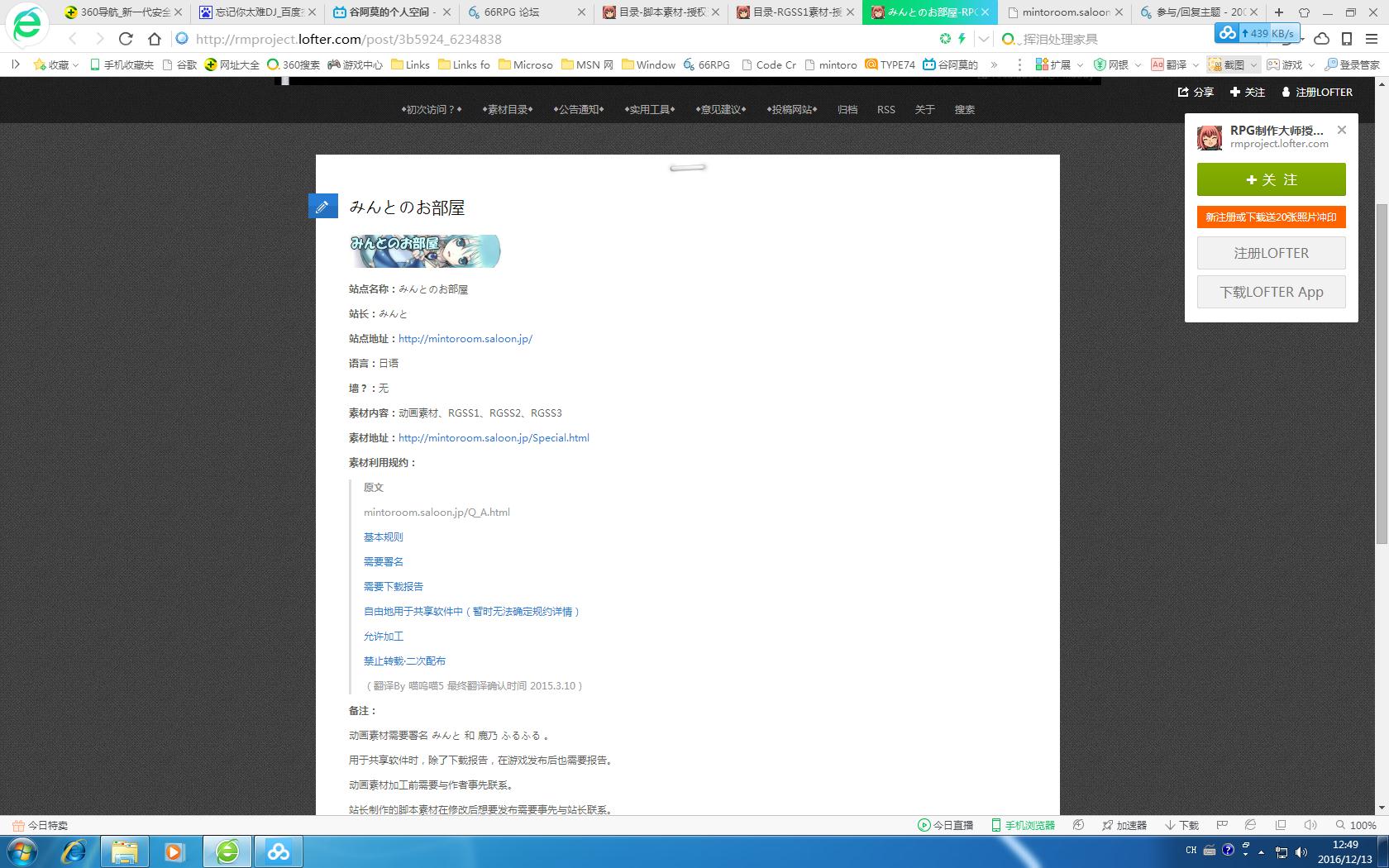Open the 禁止转载·二次配布 link
The height and width of the screenshot is (868, 1389).
click(x=404, y=661)
